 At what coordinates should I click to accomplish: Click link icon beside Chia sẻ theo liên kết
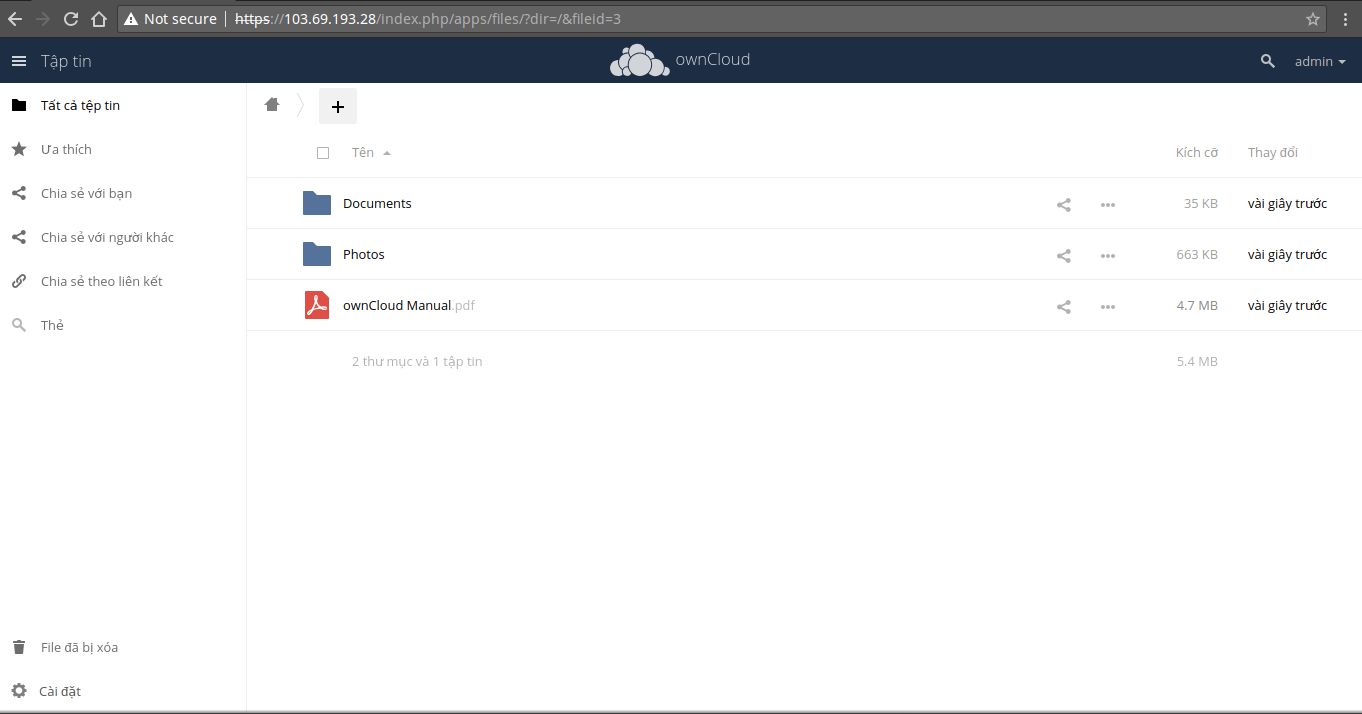tap(19, 281)
